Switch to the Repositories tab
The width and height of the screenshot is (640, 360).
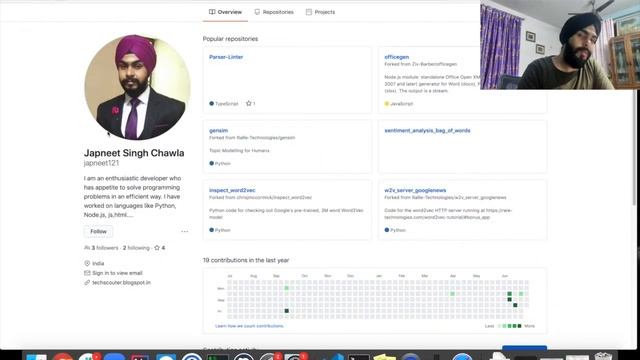point(274,12)
